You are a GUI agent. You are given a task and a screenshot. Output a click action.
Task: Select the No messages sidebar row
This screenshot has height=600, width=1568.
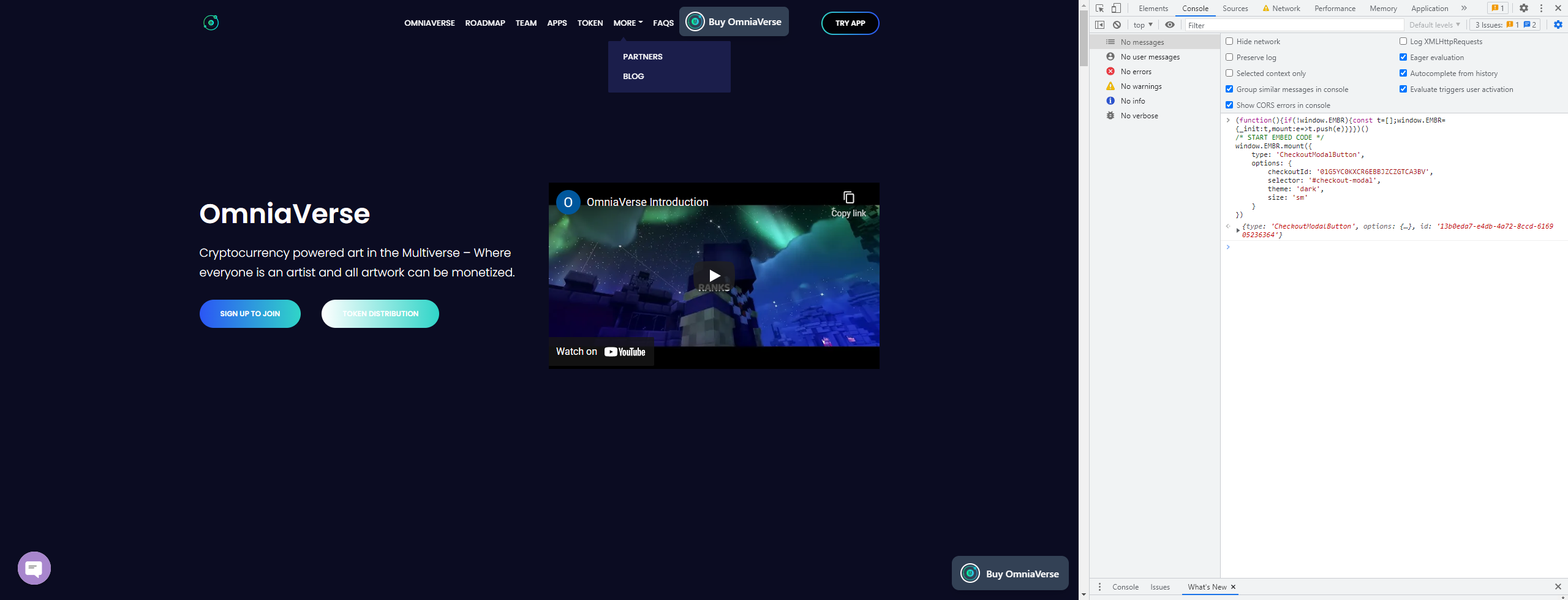[1154, 42]
